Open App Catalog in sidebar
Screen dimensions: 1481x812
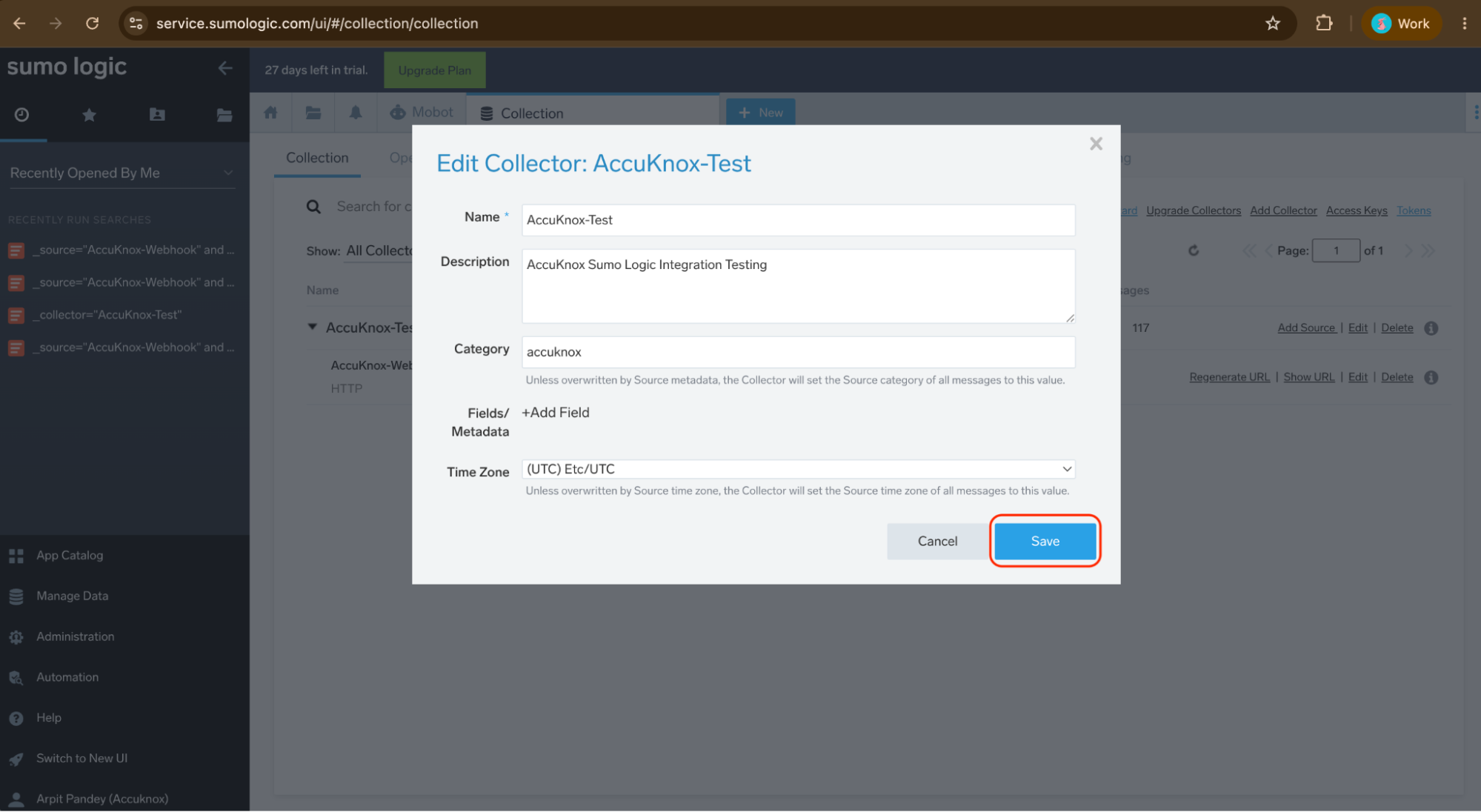(x=70, y=556)
